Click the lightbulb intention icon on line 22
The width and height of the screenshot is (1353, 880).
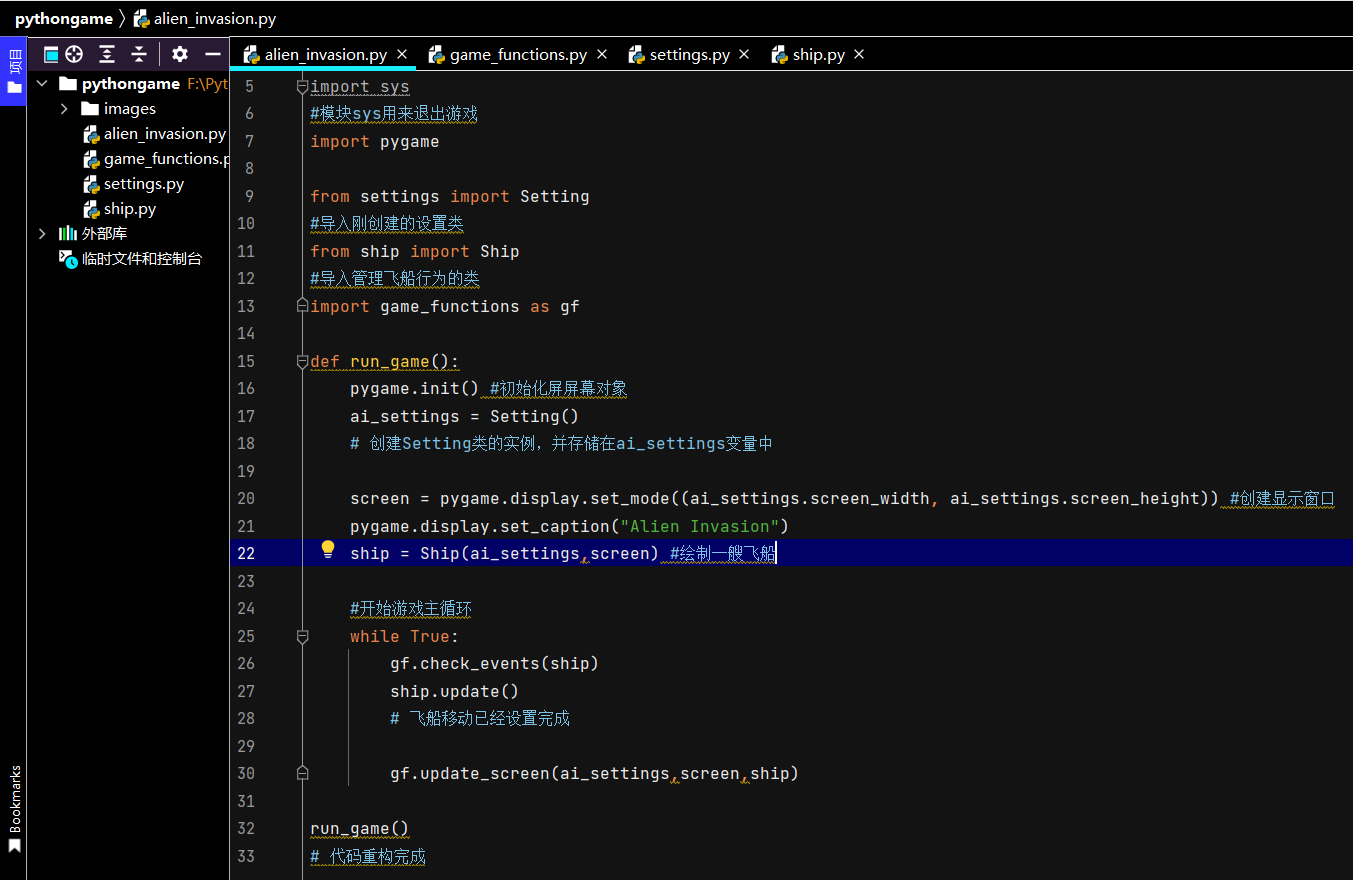(327, 549)
